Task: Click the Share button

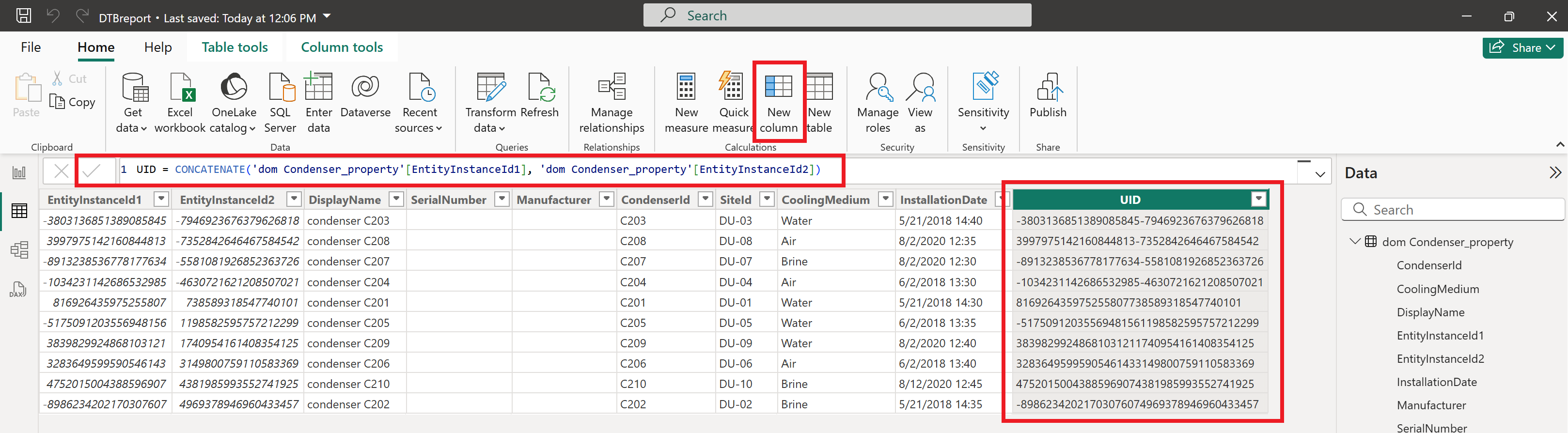Action: [x=1522, y=47]
